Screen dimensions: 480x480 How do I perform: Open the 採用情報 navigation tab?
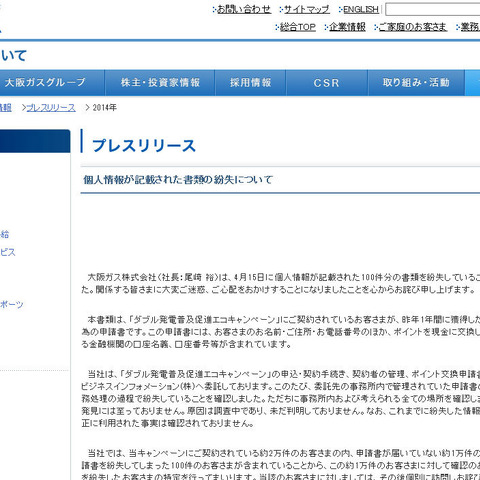tap(250, 83)
